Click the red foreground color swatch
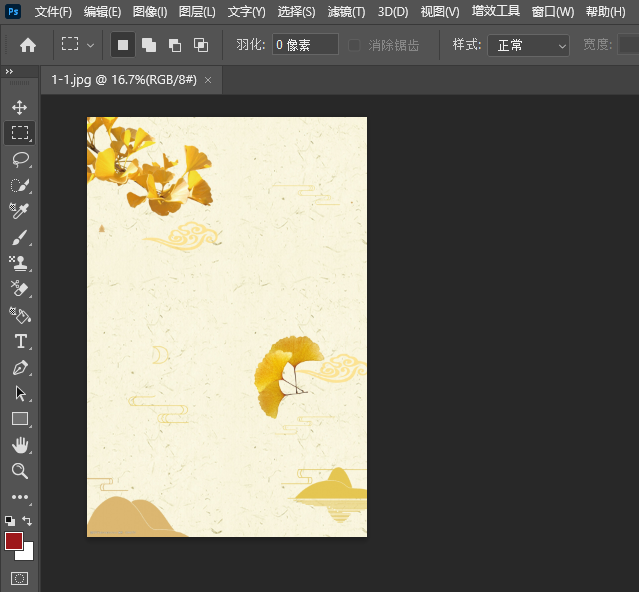 tap(14, 541)
